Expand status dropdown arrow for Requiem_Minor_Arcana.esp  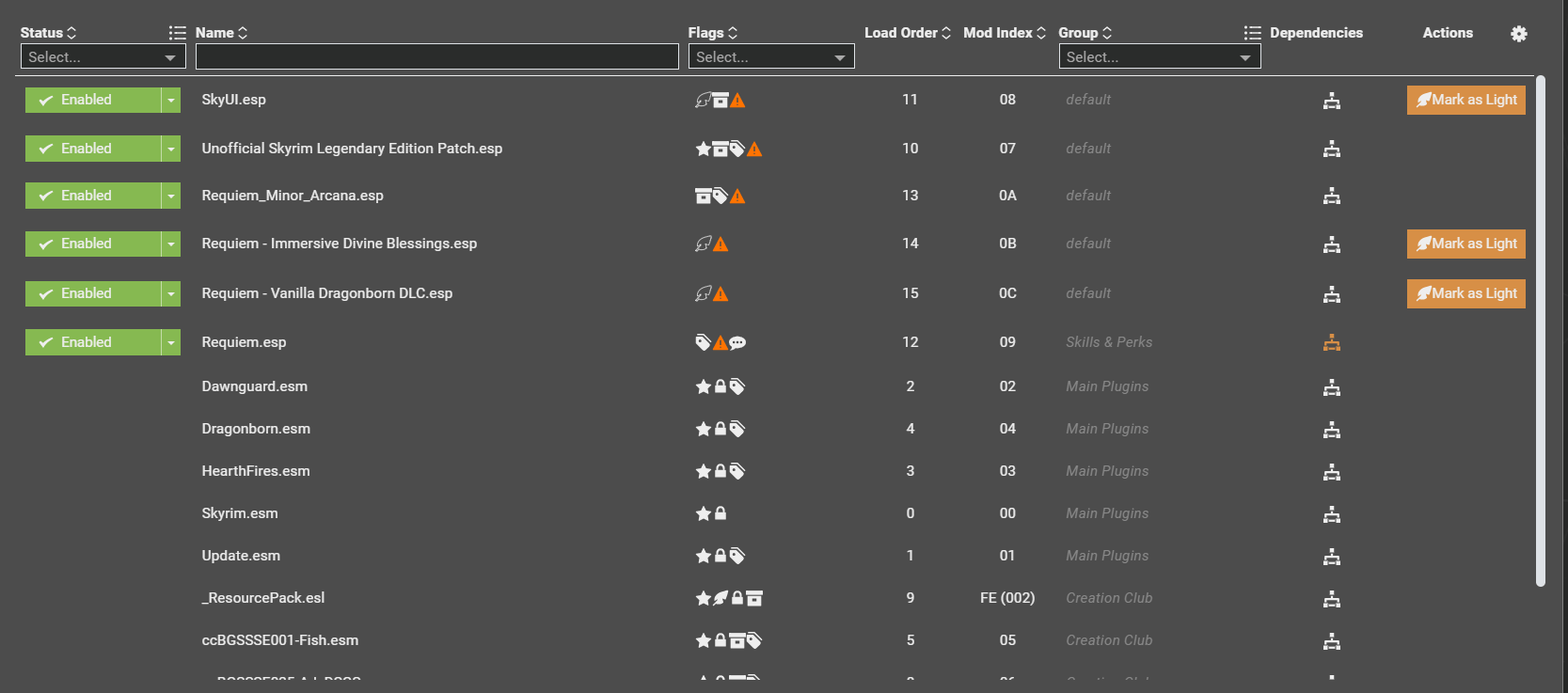(x=171, y=196)
